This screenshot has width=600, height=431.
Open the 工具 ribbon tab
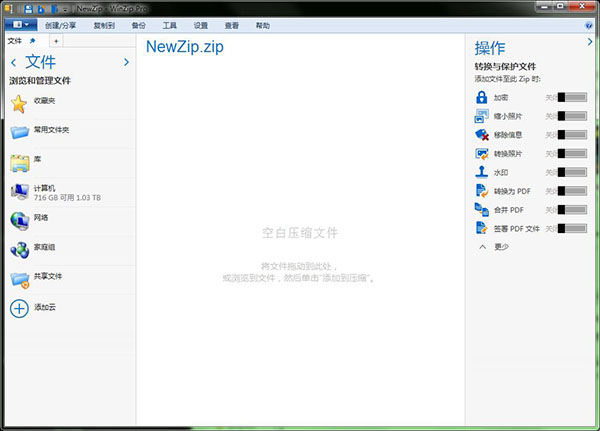170,25
